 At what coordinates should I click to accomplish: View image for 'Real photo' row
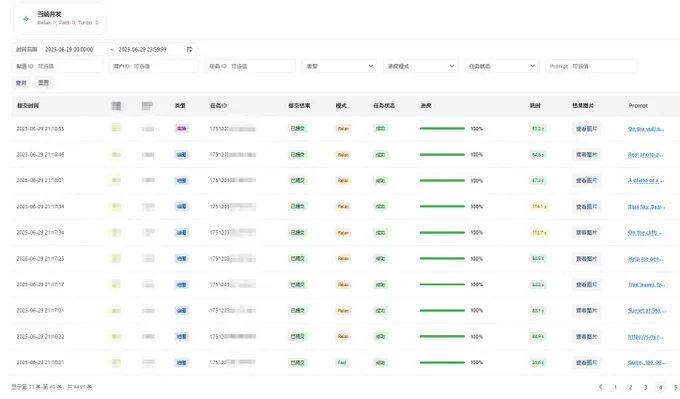point(586,155)
